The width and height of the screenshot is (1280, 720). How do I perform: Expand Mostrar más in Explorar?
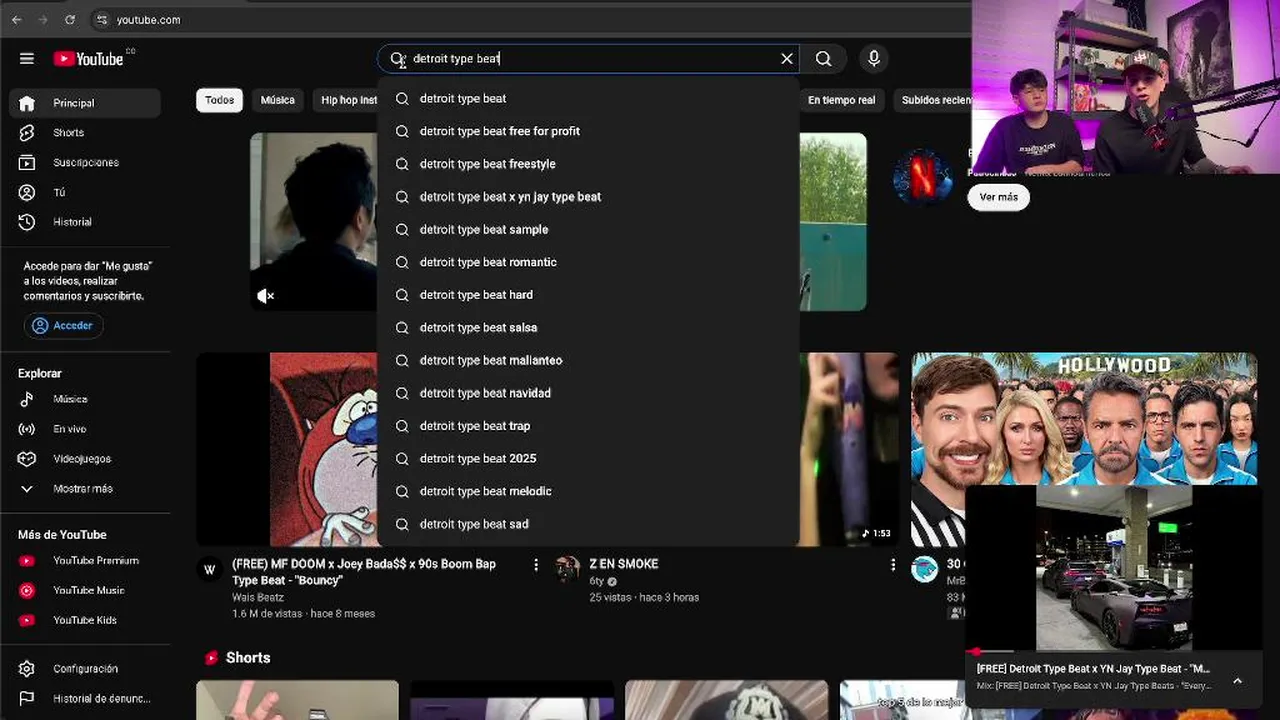(x=85, y=489)
